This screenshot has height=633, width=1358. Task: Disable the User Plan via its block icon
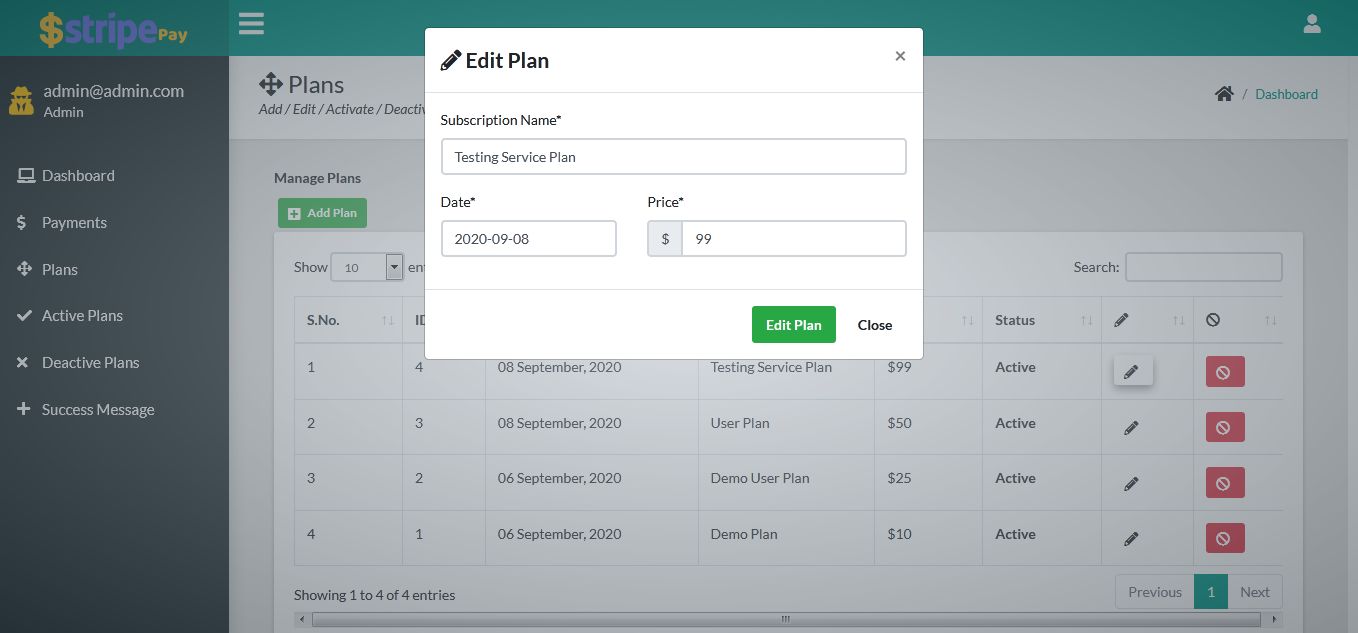tap(1225, 427)
